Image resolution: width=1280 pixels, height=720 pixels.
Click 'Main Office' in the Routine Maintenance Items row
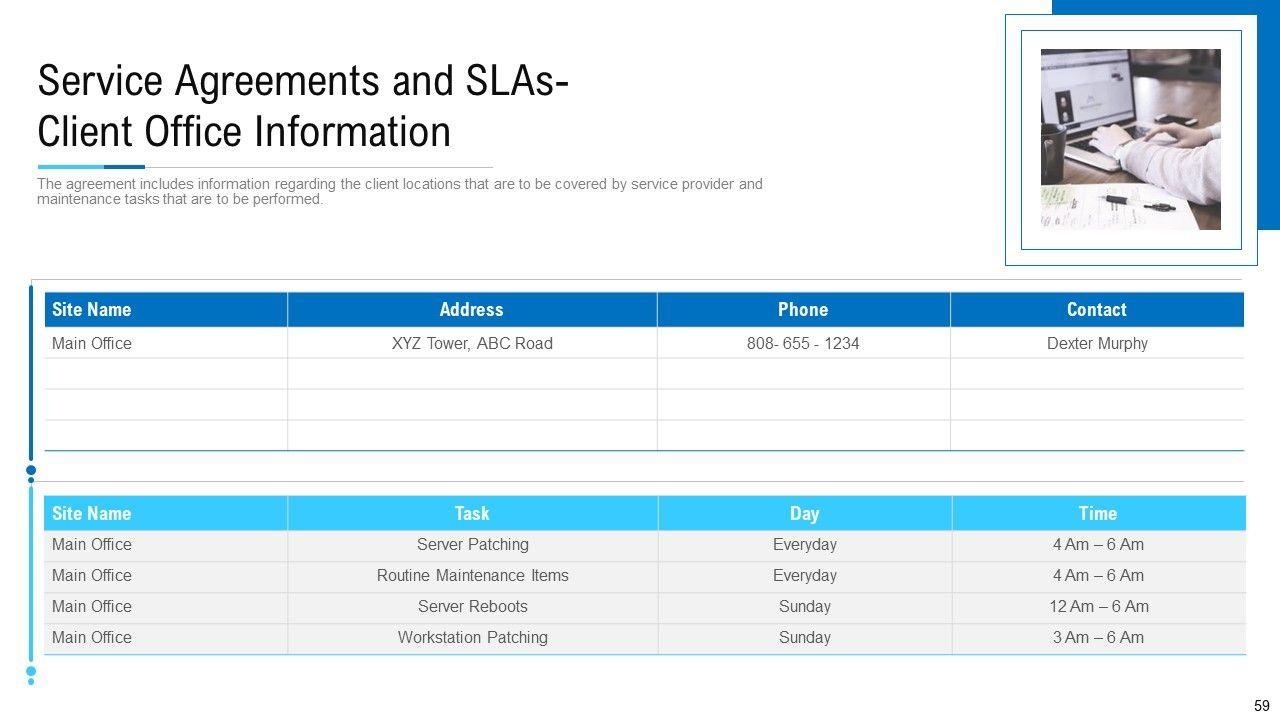pos(92,576)
